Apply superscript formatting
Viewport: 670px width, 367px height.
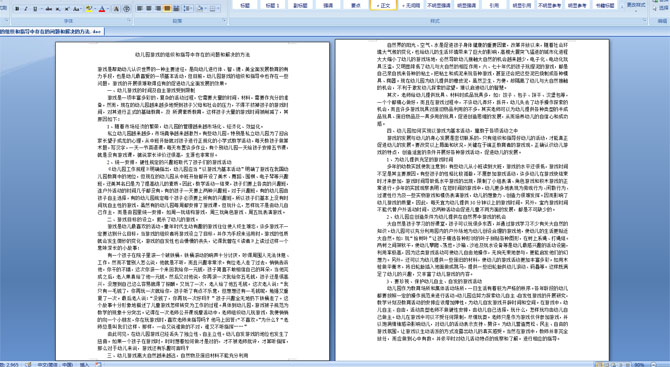tap(67, 9)
